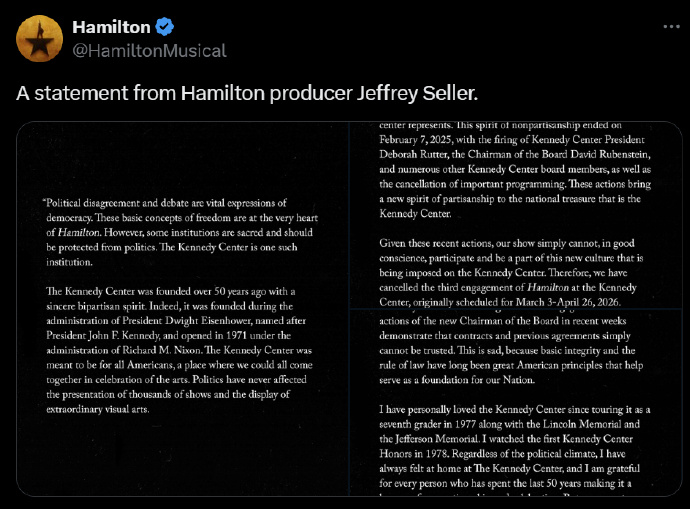The width and height of the screenshot is (690, 509).
Task: Open the bottom-right statement image
Action: (516, 403)
